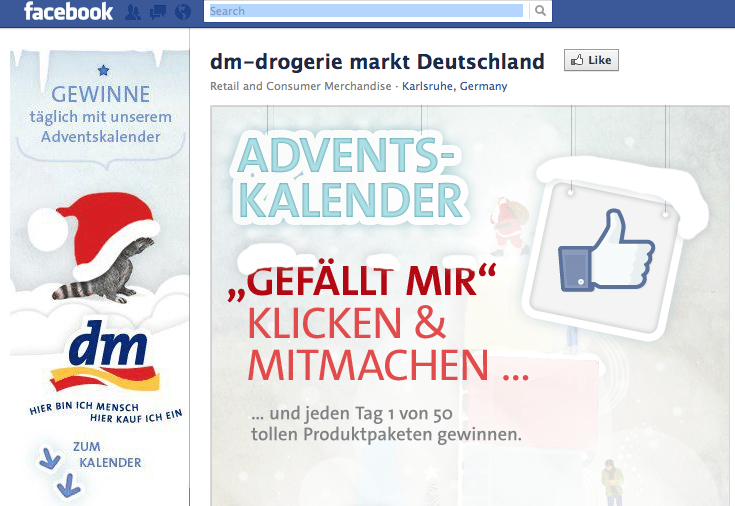Like the dm-drogerie markt page
735x506 pixels.
coord(591,60)
